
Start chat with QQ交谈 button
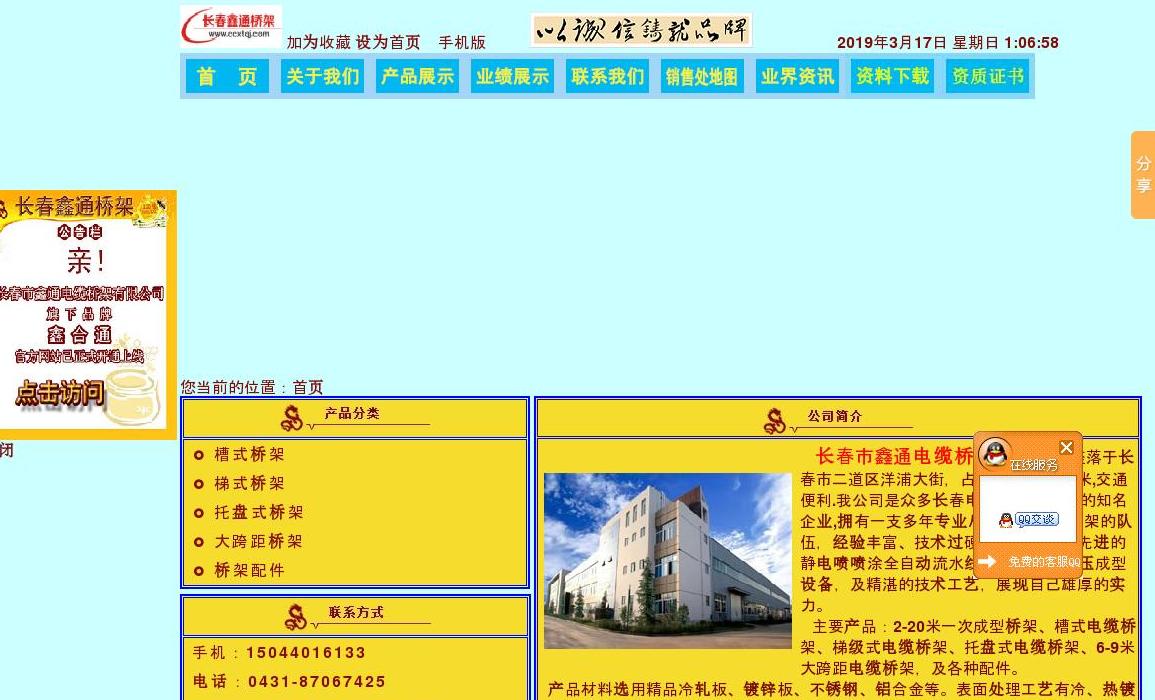click(x=1028, y=519)
